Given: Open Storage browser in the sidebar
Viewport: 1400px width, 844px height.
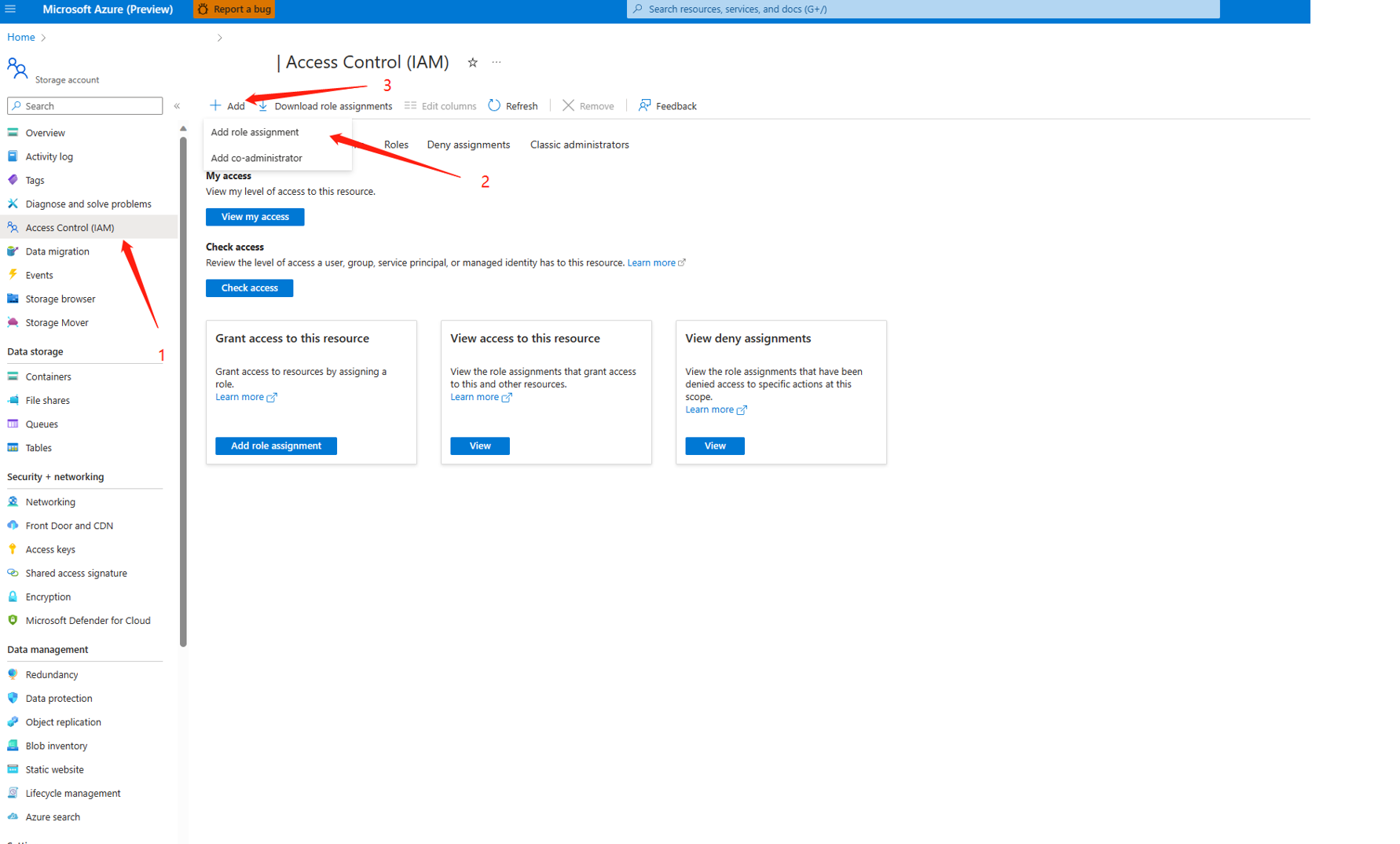Looking at the screenshot, I should [60, 299].
